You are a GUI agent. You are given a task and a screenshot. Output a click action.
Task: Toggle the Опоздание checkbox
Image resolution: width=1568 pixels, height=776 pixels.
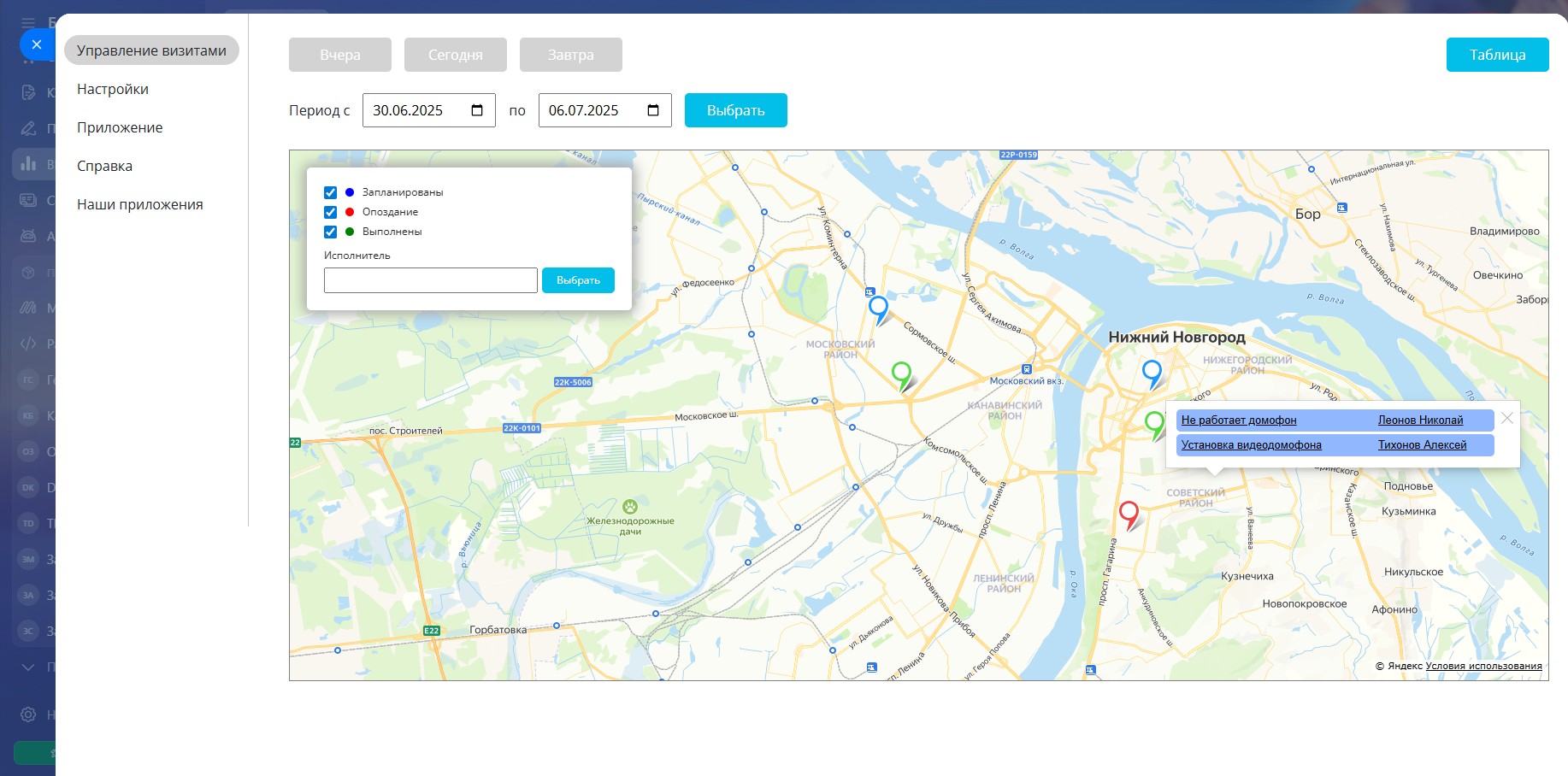coord(330,212)
